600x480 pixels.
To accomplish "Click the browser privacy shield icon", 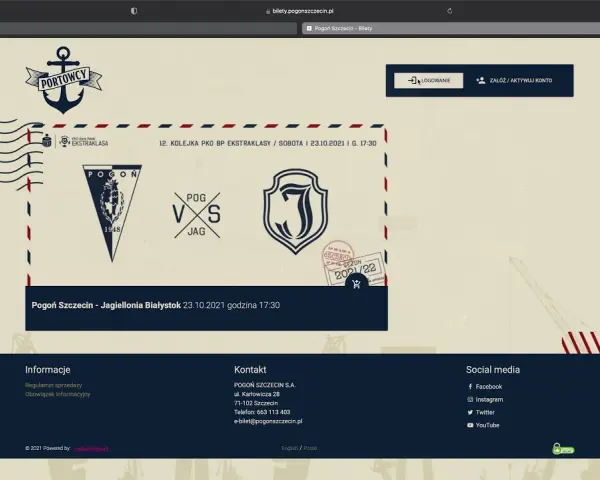I will pyautogui.click(x=134, y=11).
